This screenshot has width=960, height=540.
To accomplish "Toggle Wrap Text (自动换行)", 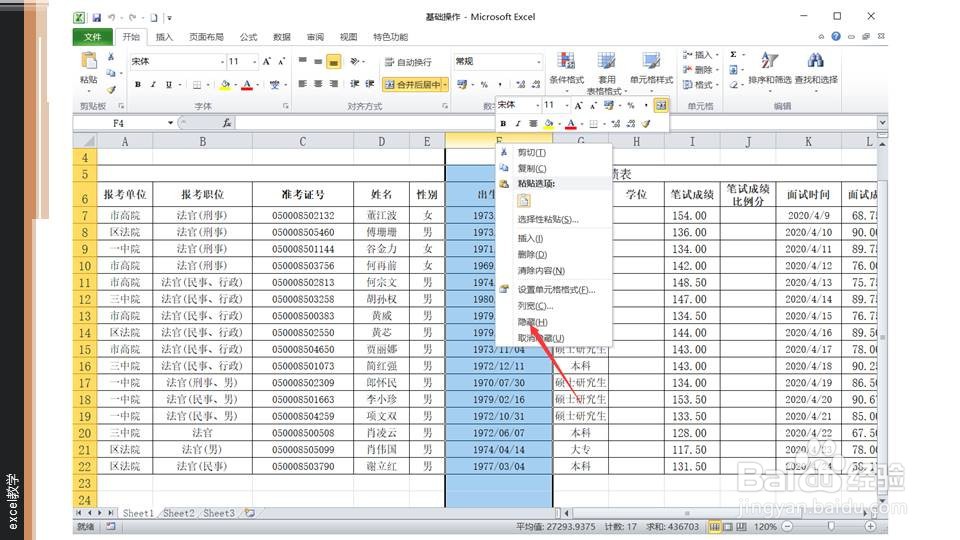I will point(408,62).
